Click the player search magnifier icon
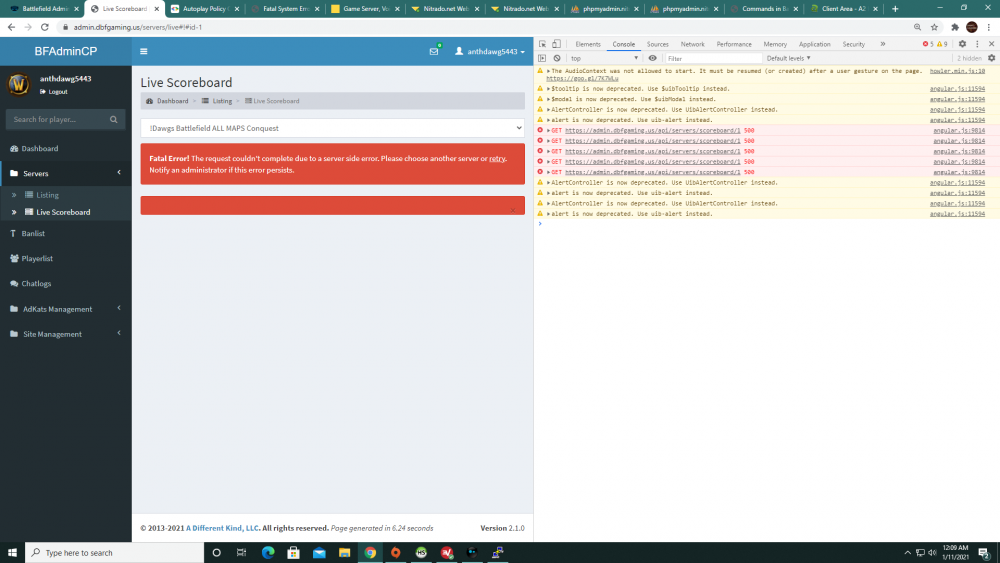 pos(112,119)
